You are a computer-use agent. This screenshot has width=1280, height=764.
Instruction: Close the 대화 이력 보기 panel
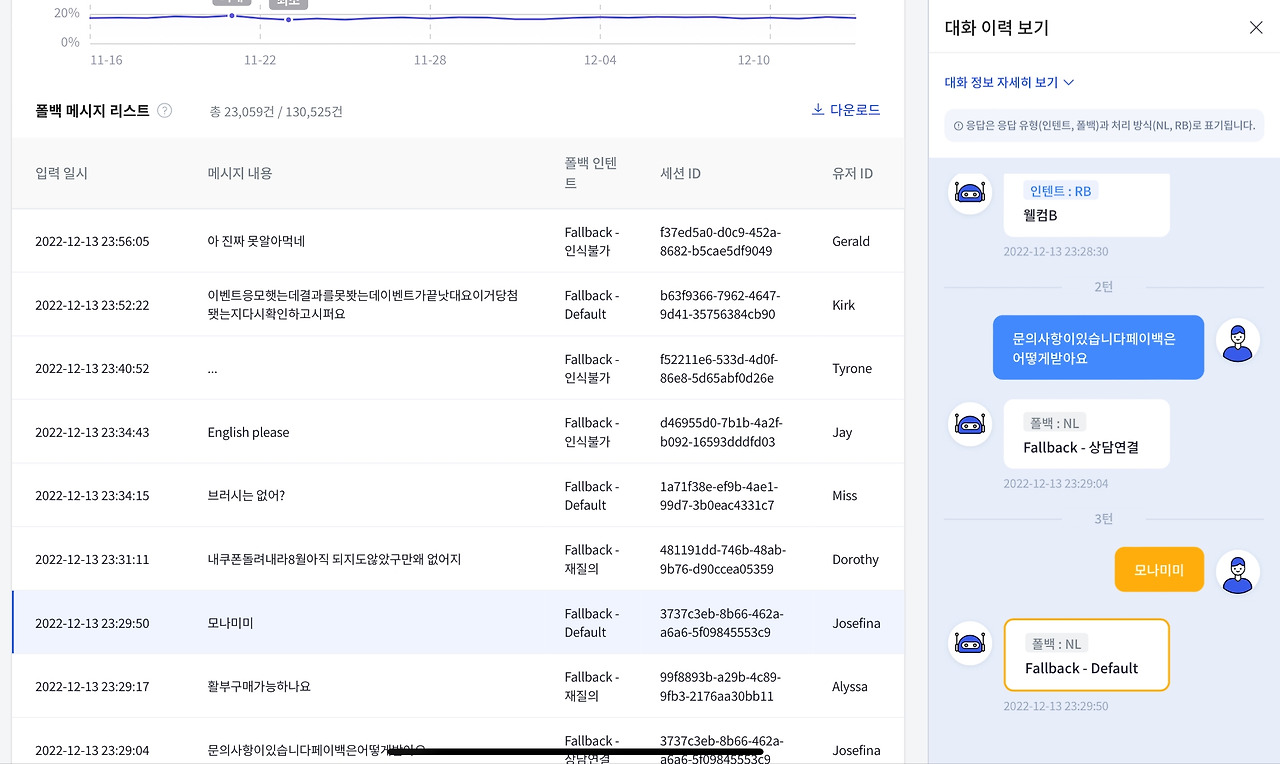click(1256, 28)
